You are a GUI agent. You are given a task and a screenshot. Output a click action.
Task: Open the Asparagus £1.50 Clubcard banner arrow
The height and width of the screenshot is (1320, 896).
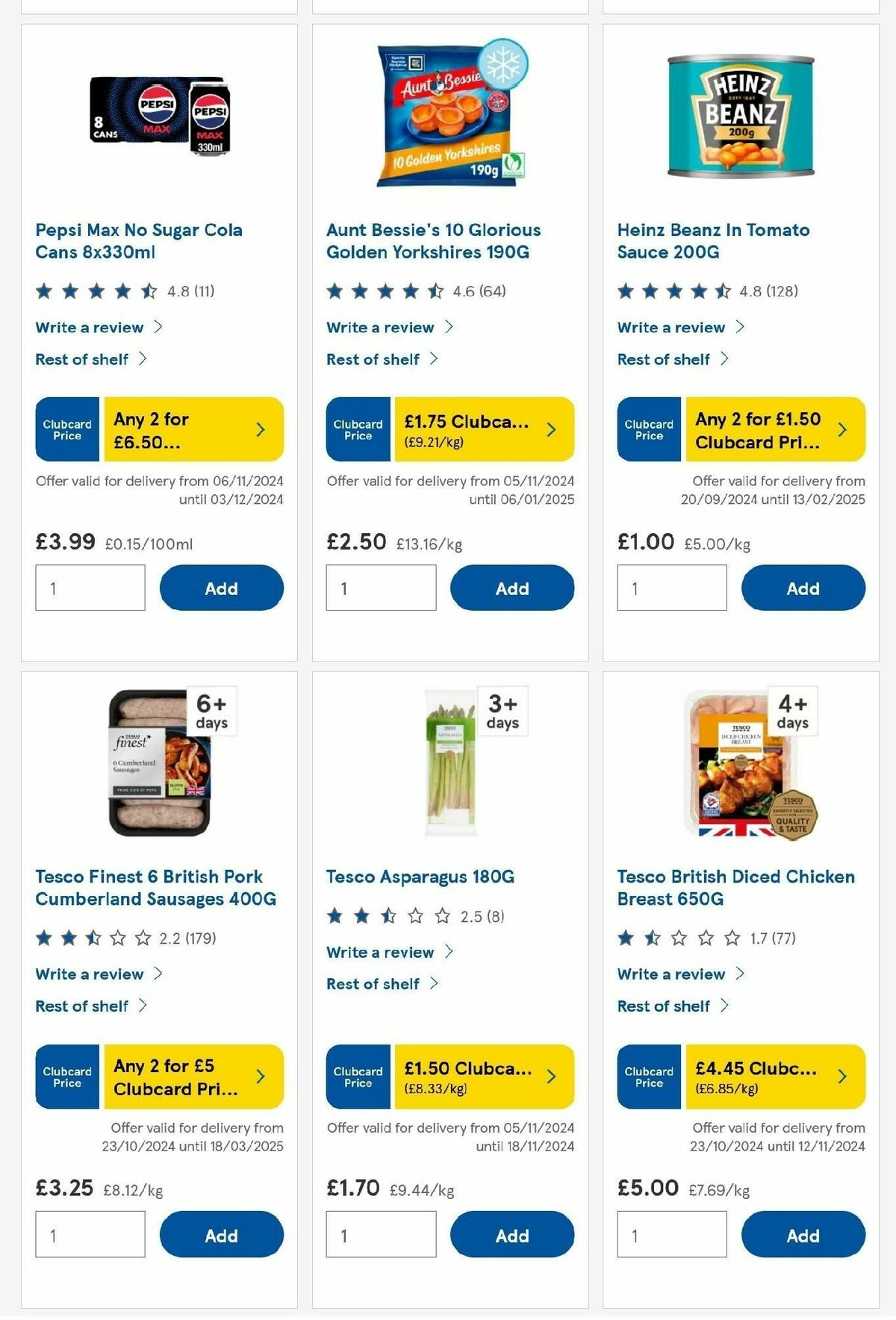pyautogui.click(x=551, y=1077)
